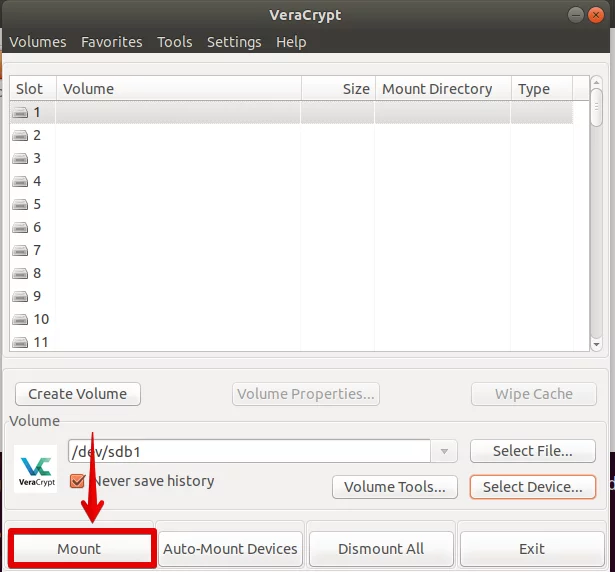Exit VeraCrypt with the Exit button
The width and height of the screenshot is (615, 572).
pyautogui.click(x=532, y=548)
